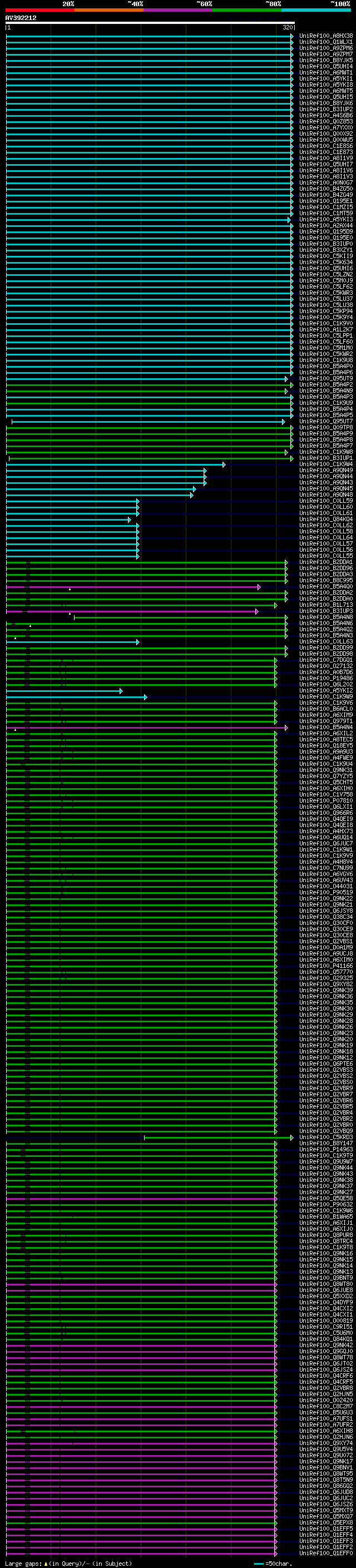Screen dimensions: 356x1568
Task: Select hit UniRef100_C0LL63
Action: coord(325,641)
